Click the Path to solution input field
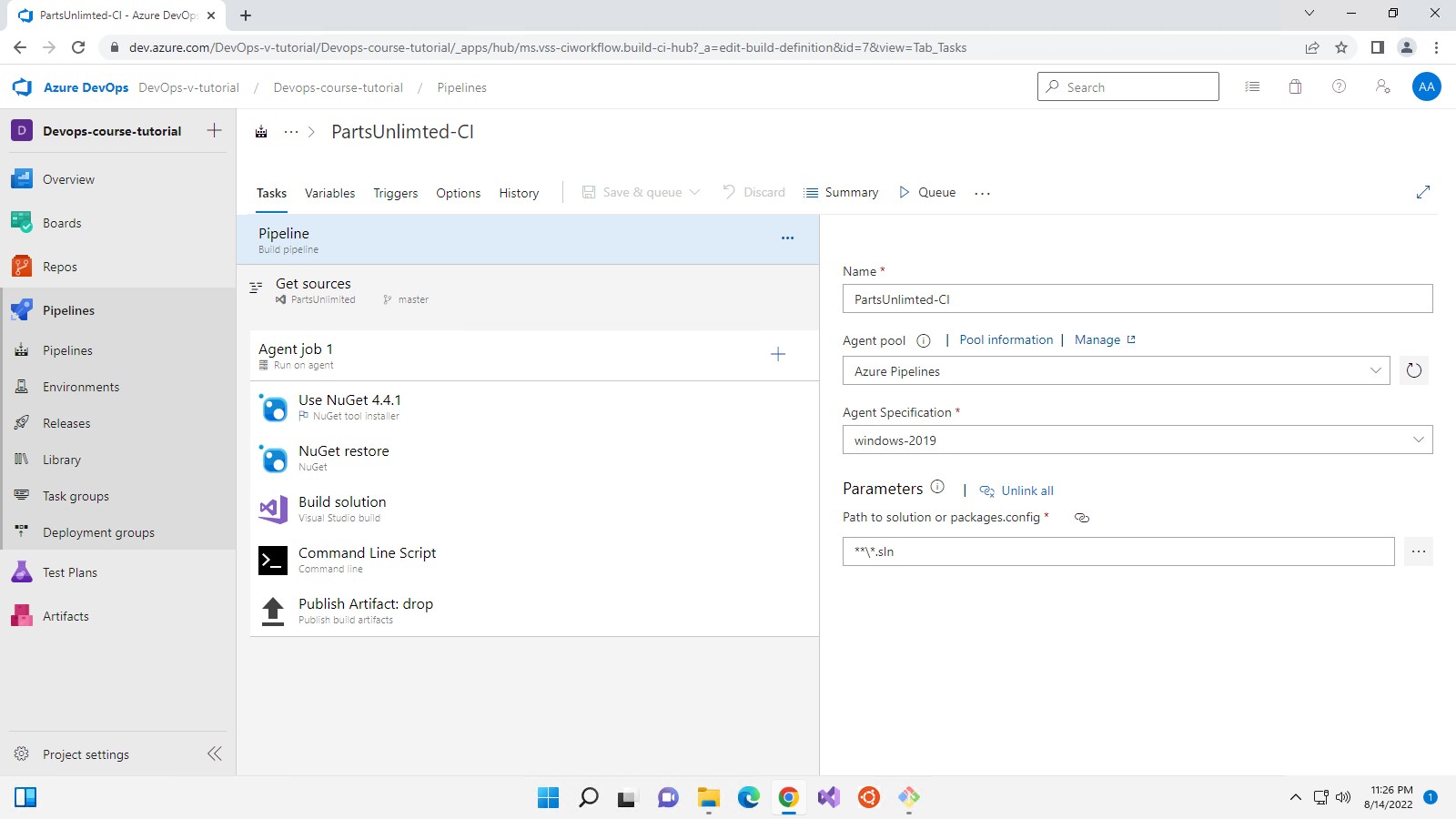Screen dimensions: 1456x819 pyautogui.click(x=1118, y=551)
